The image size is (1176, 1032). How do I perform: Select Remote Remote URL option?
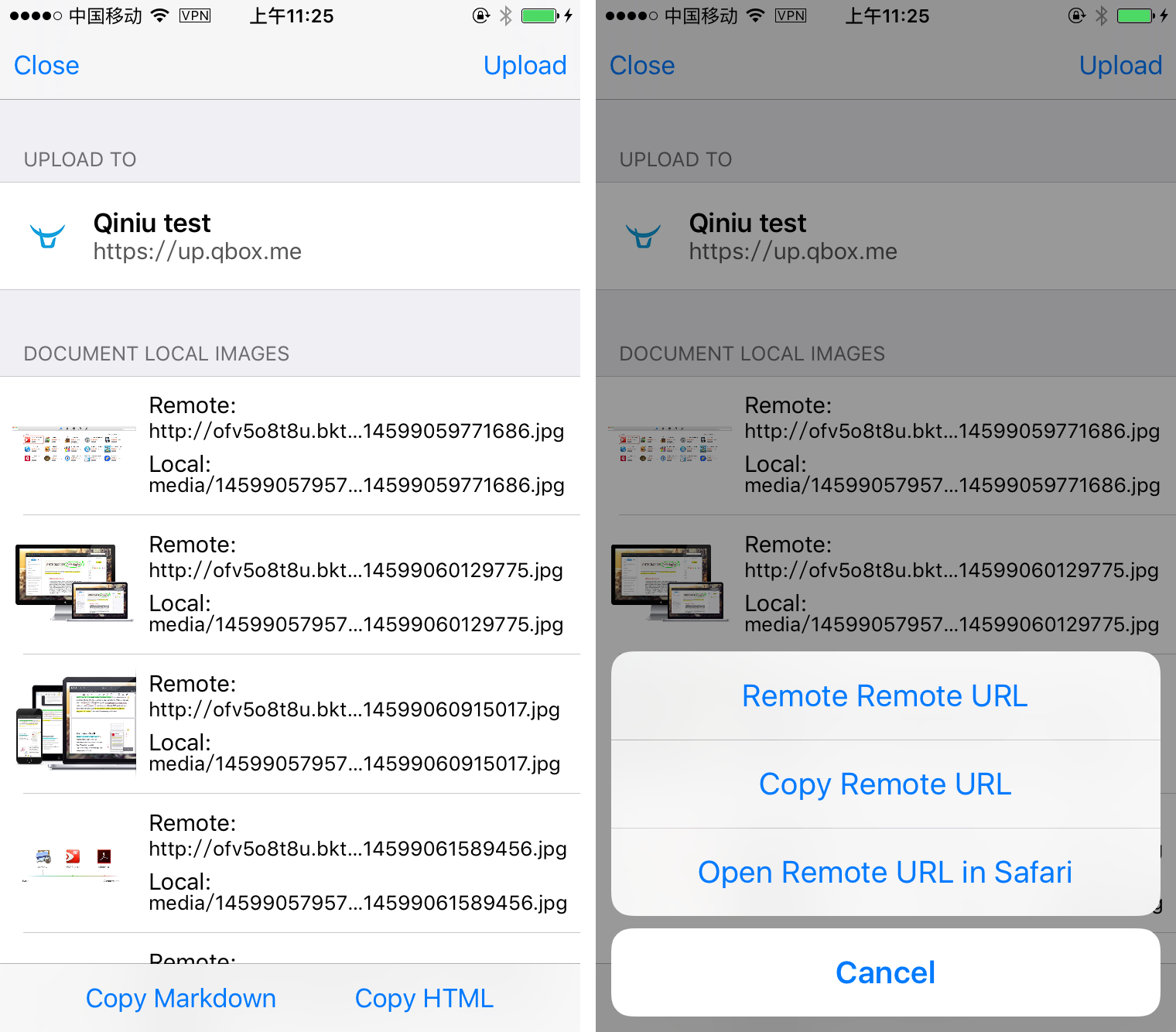884,695
